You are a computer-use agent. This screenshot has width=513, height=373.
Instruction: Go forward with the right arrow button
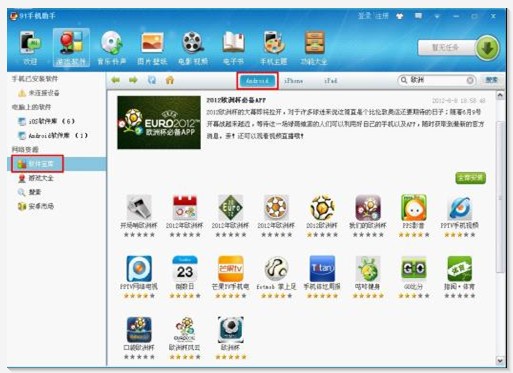(133, 80)
